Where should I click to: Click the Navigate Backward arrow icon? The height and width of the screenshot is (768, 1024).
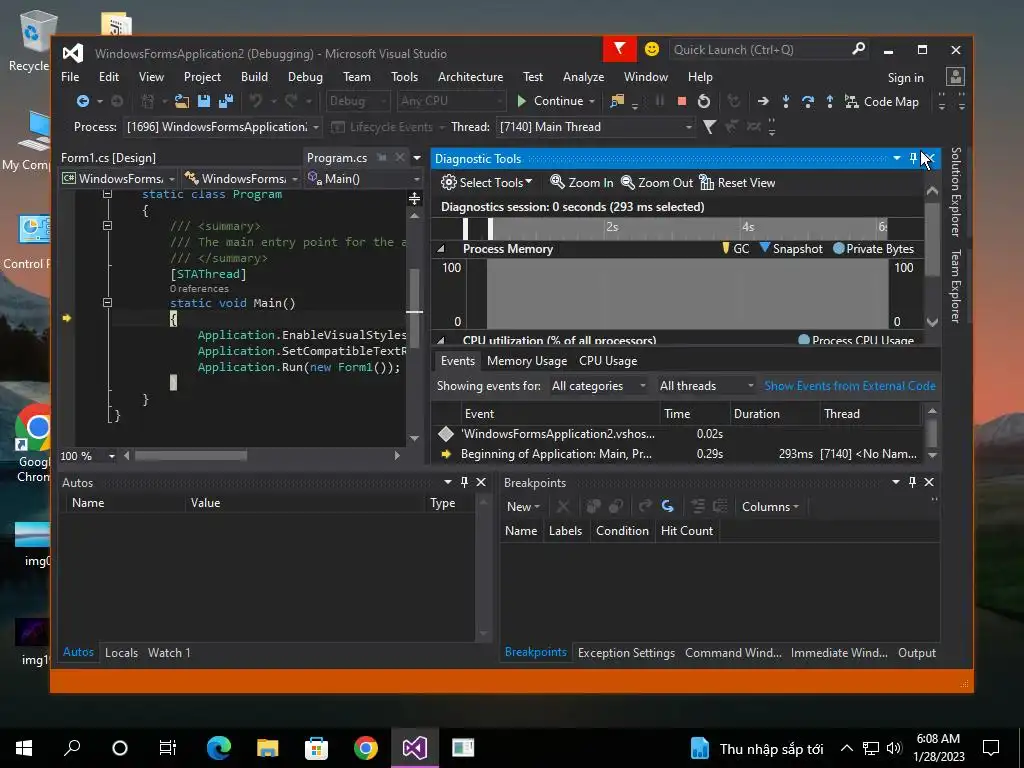click(82, 101)
